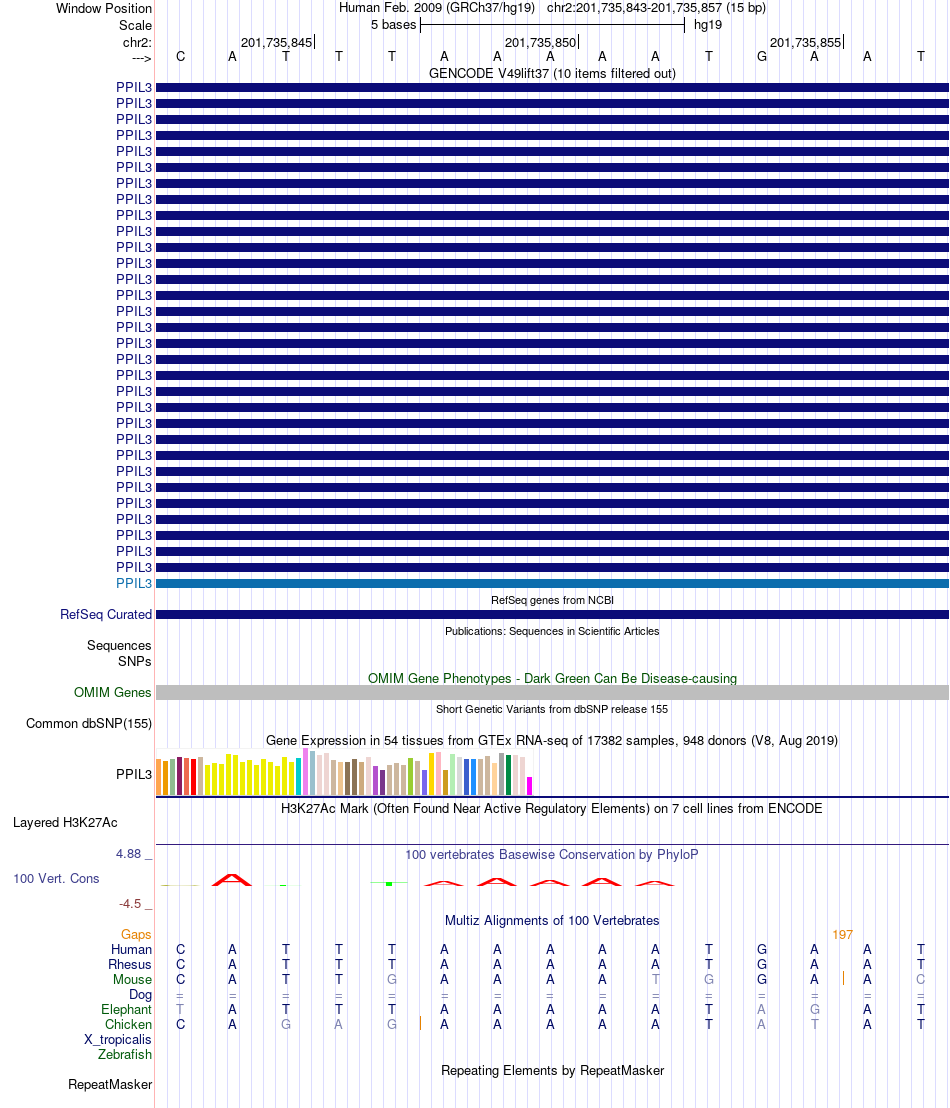Image resolution: width=950 pixels, height=1108 pixels.
Task: Click the orange insertion mark in Chicken row
Action: (420, 1023)
